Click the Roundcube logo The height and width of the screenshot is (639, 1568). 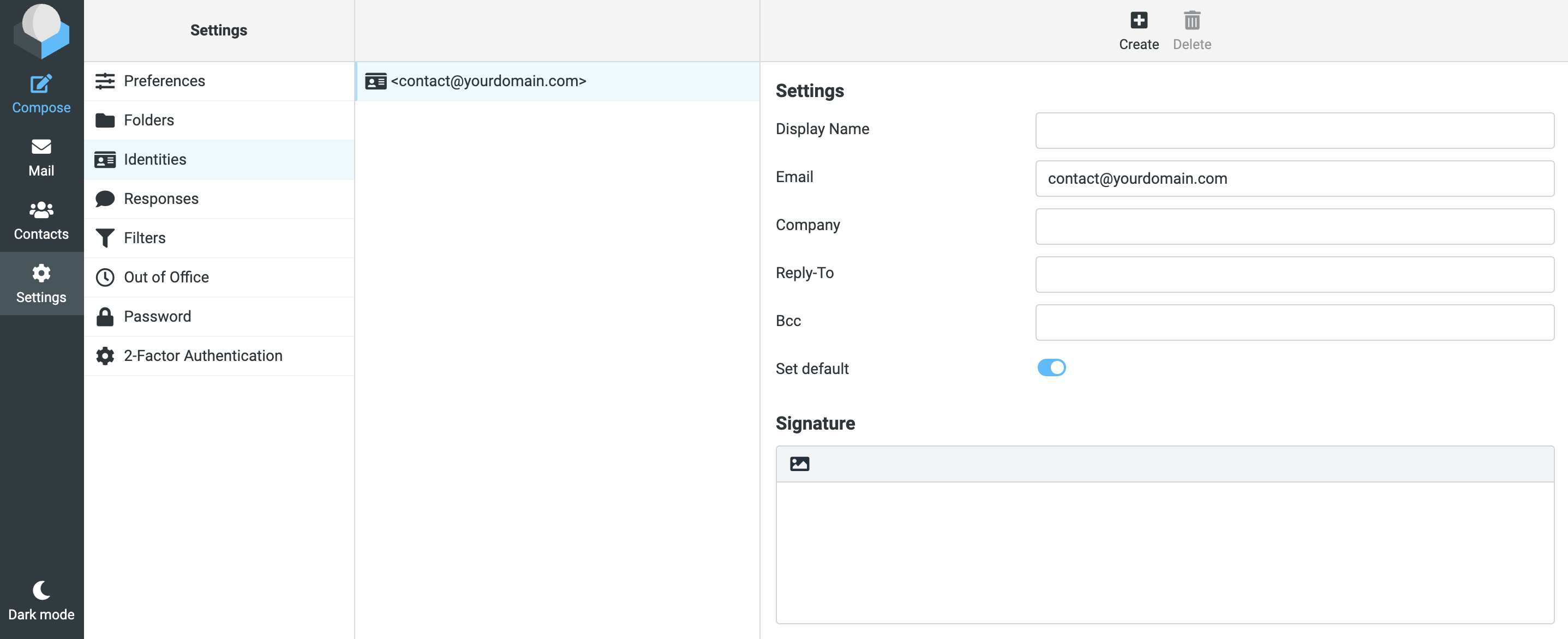coord(41,31)
